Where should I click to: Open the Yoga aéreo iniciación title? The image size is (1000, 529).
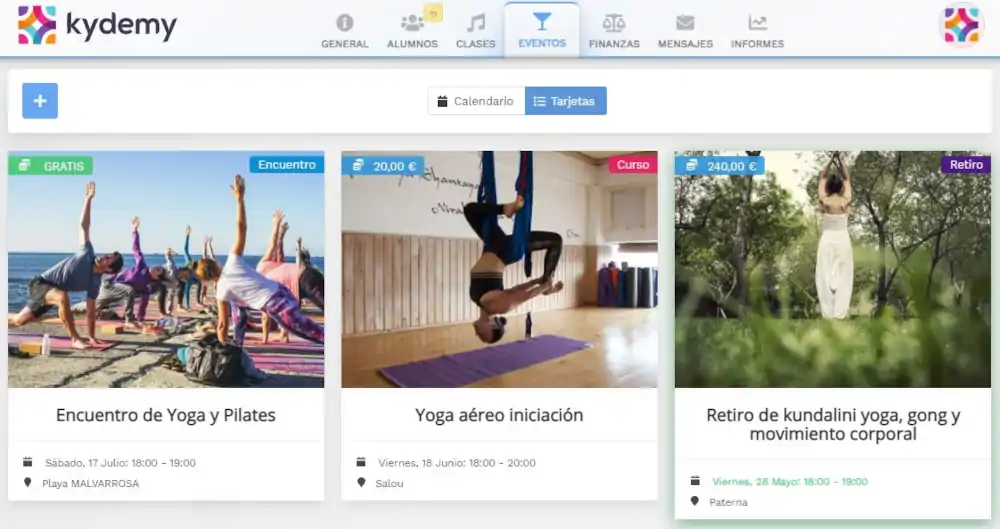click(x=499, y=415)
